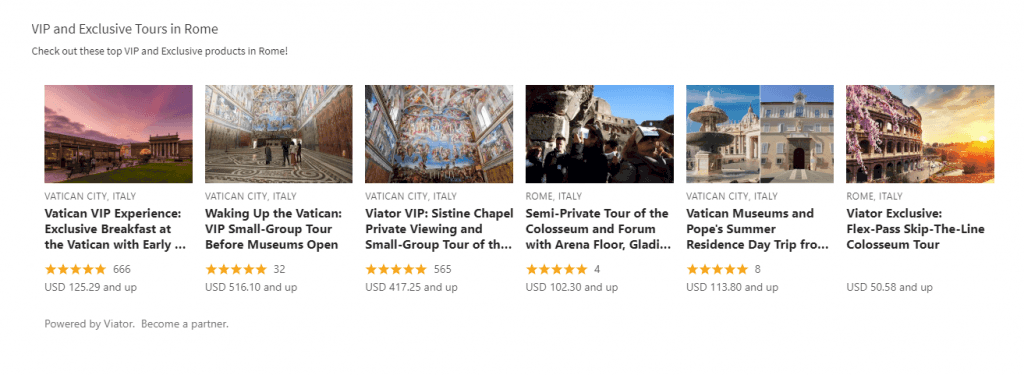Open the Pope's Summer Residence image

760,134
